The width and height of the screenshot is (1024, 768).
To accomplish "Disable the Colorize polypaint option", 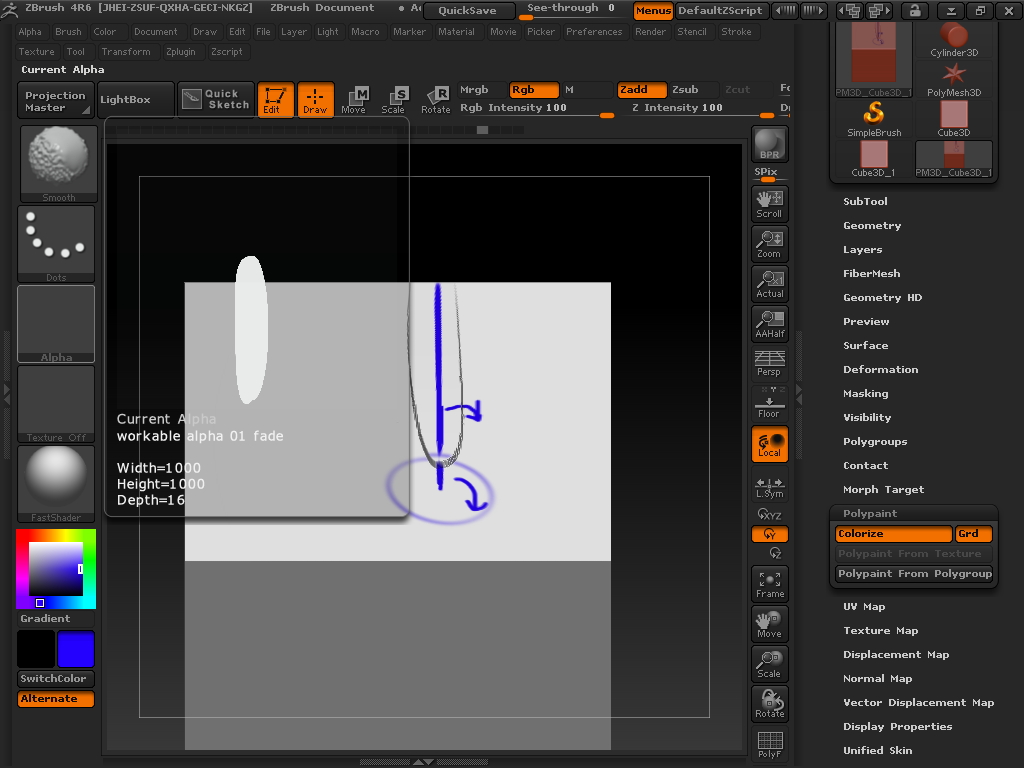I will (893, 534).
